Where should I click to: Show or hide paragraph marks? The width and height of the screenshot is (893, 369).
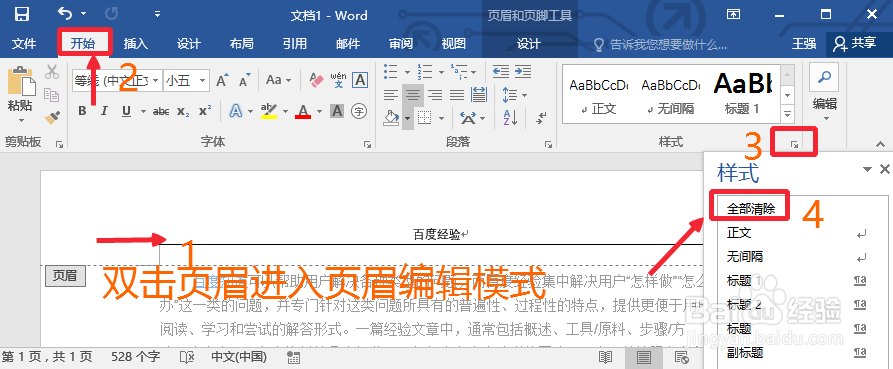coord(541,118)
